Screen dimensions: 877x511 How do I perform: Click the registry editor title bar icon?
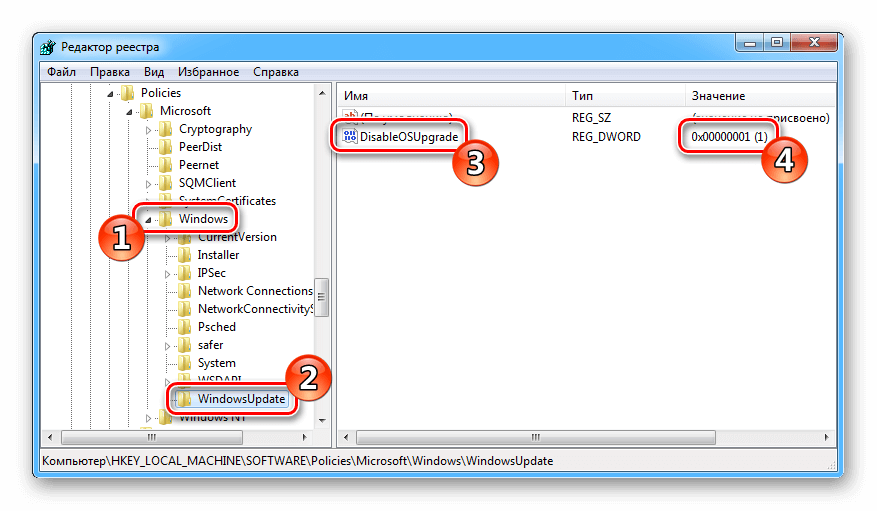point(49,47)
